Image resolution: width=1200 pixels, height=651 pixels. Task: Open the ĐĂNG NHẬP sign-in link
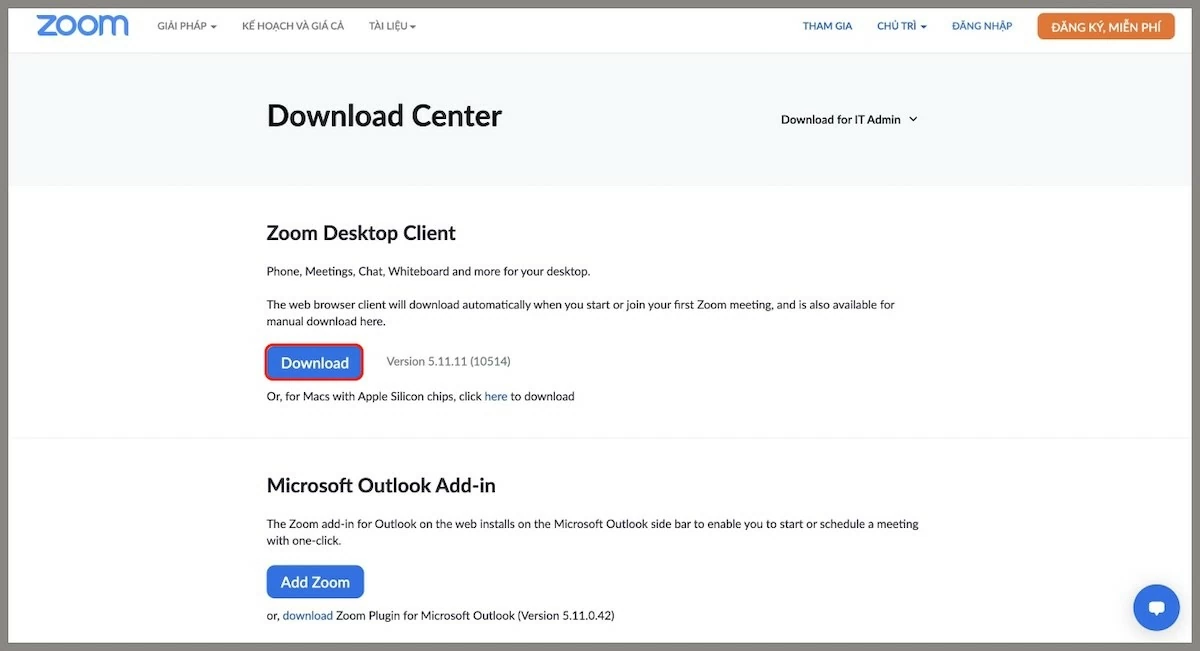coord(981,26)
